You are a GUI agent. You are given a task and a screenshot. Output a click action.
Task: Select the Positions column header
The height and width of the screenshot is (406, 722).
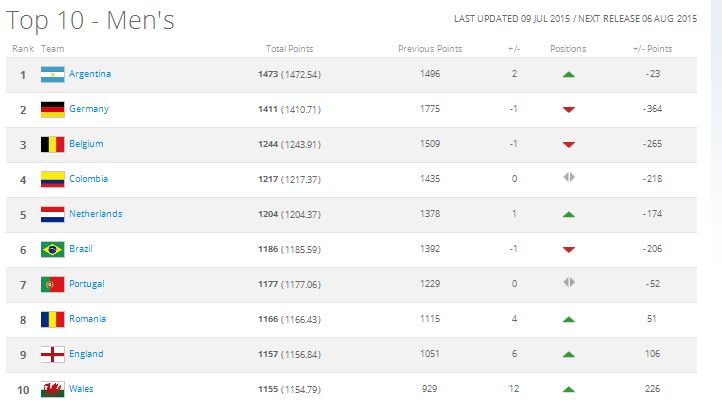(x=568, y=49)
